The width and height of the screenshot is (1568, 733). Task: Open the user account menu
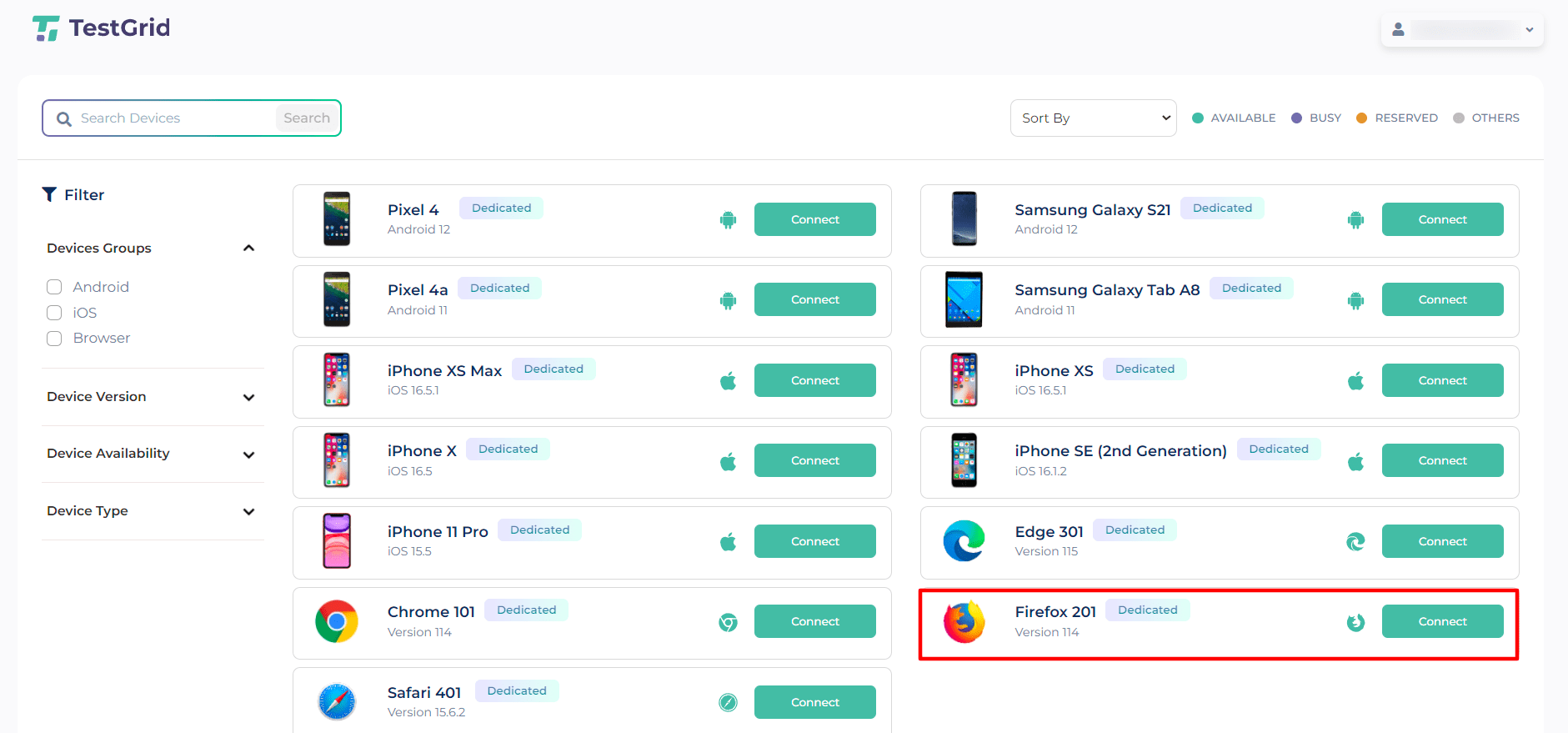1461,30
